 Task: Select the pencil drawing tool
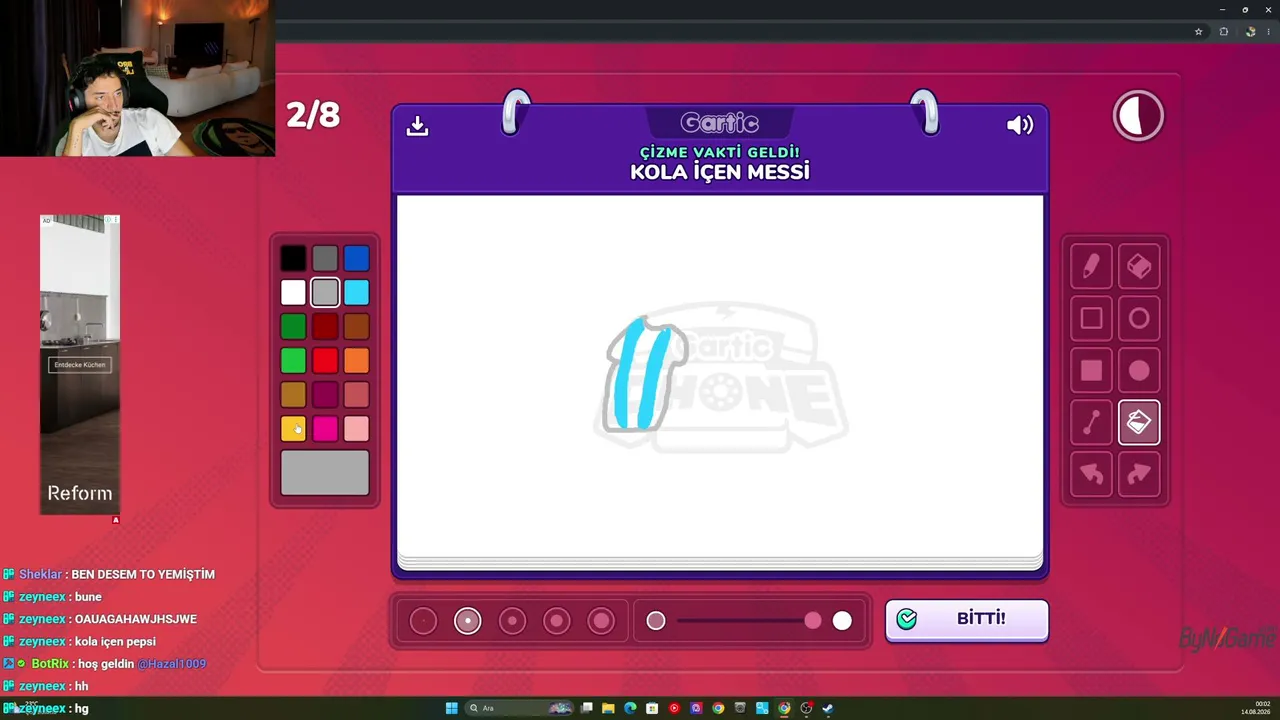pyautogui.click(x=1091, y=266)
